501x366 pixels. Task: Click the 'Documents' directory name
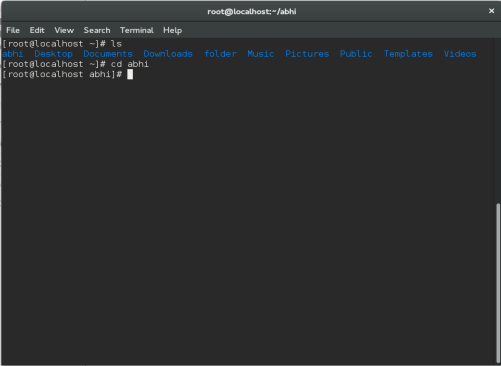[x=108, y=54]
